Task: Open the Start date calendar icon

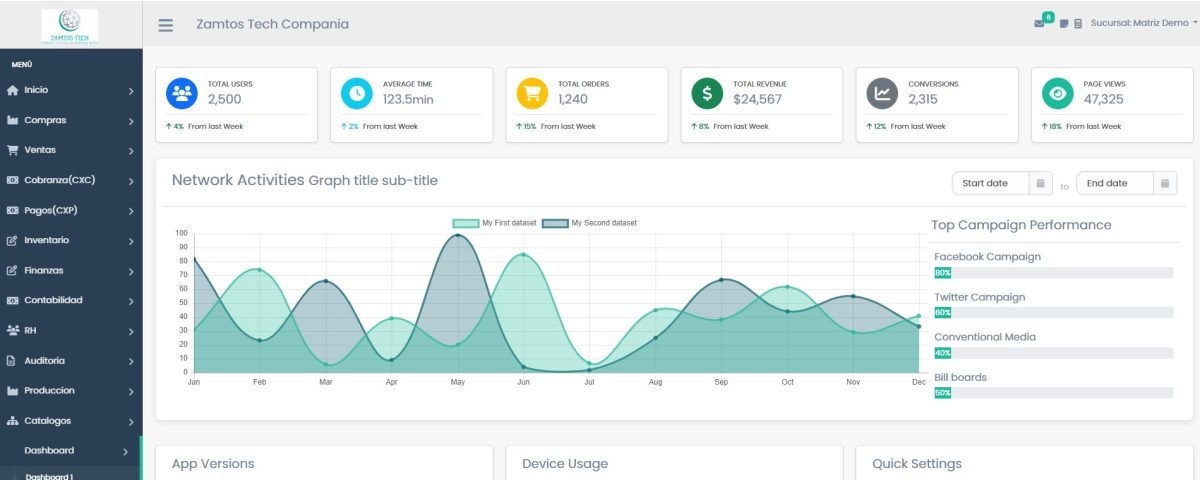Action: point(1040,183)
